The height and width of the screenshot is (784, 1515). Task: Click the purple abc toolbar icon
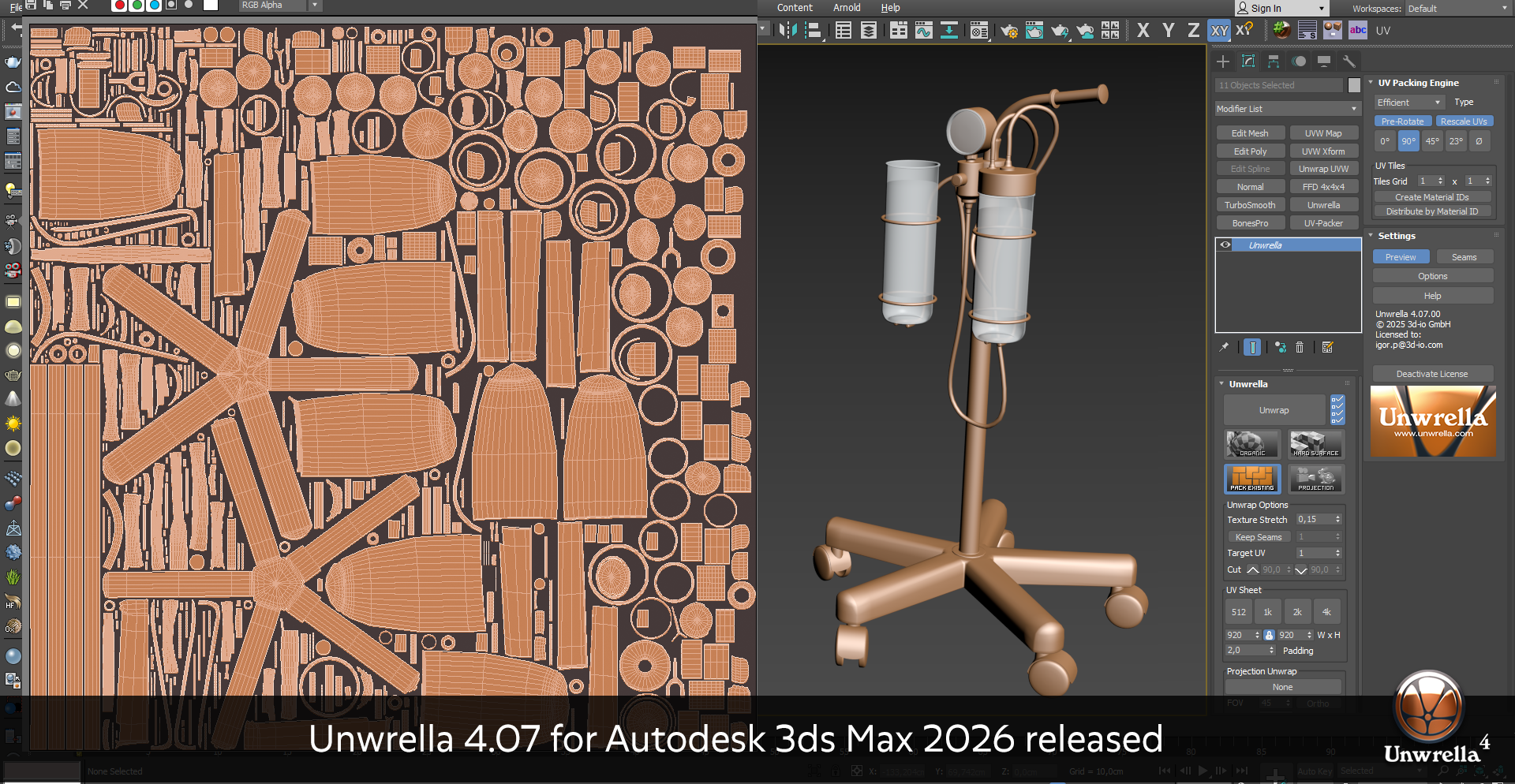tap(1358, 31)
